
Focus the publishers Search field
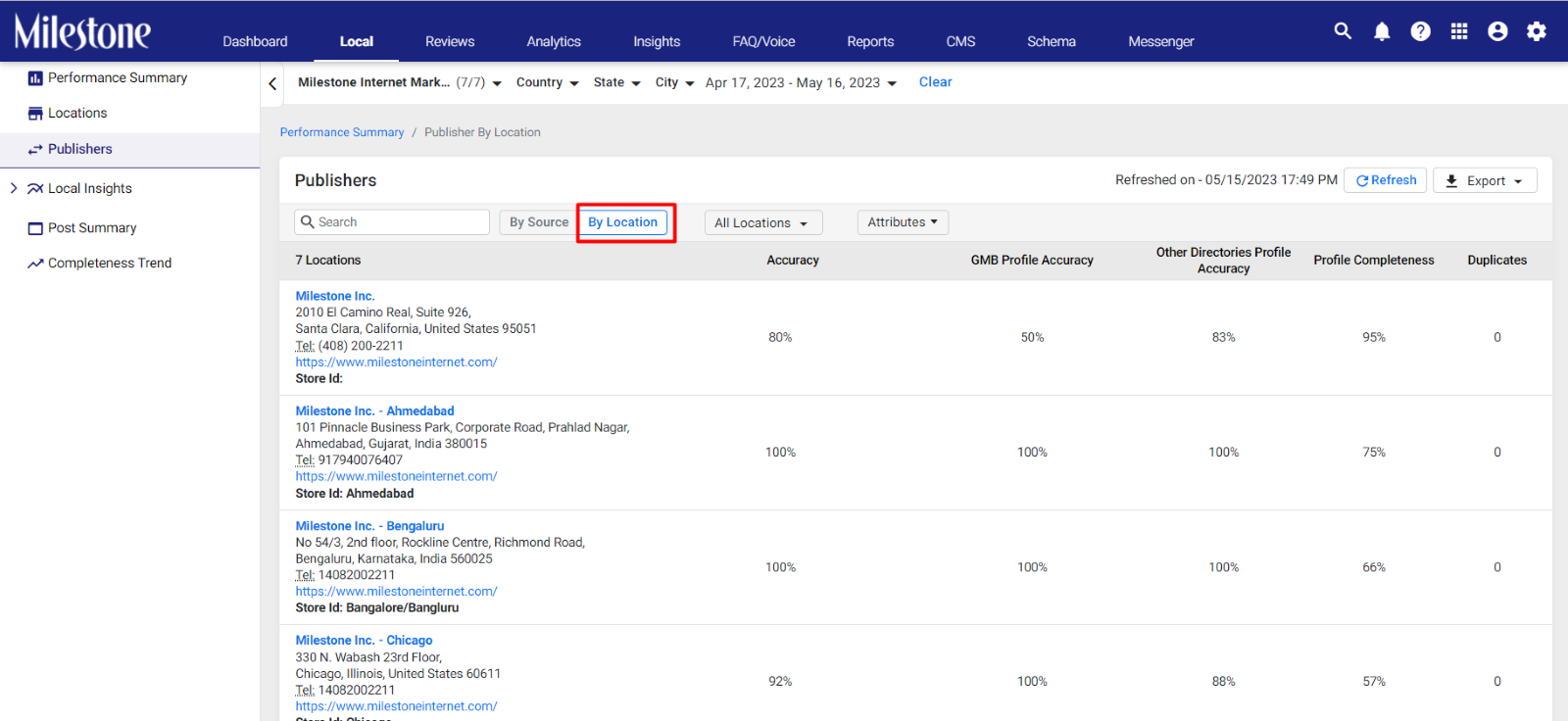[x=392, y=222]
